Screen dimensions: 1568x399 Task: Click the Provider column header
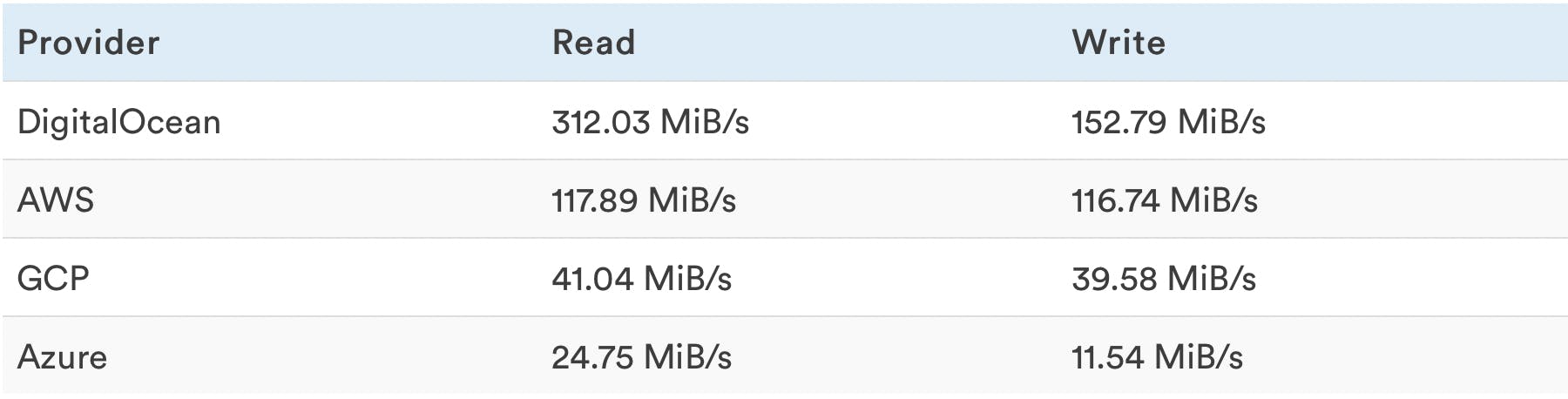[89, 43]
